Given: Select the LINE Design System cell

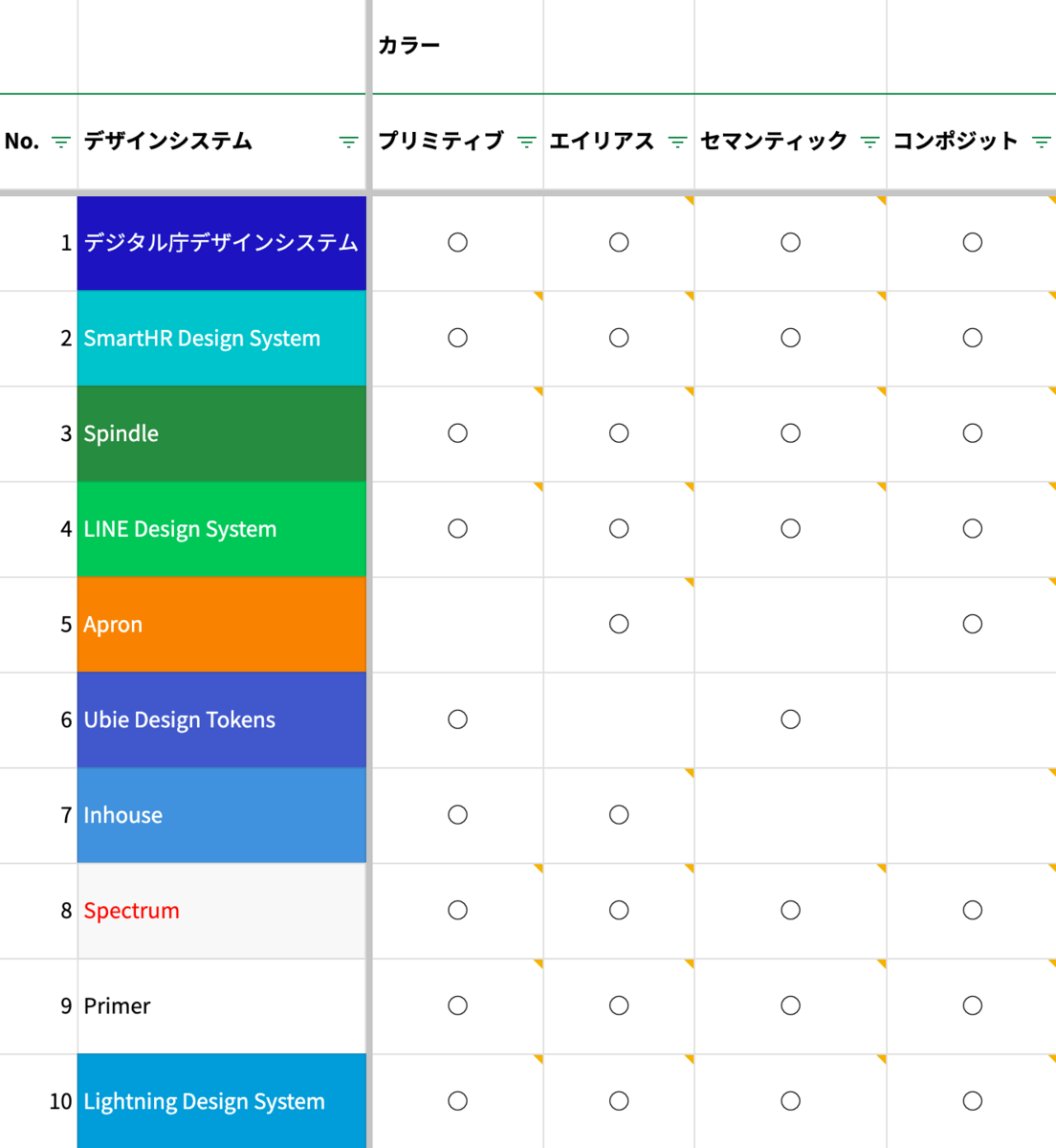Looking at the screenshot, I should [222, 529].
